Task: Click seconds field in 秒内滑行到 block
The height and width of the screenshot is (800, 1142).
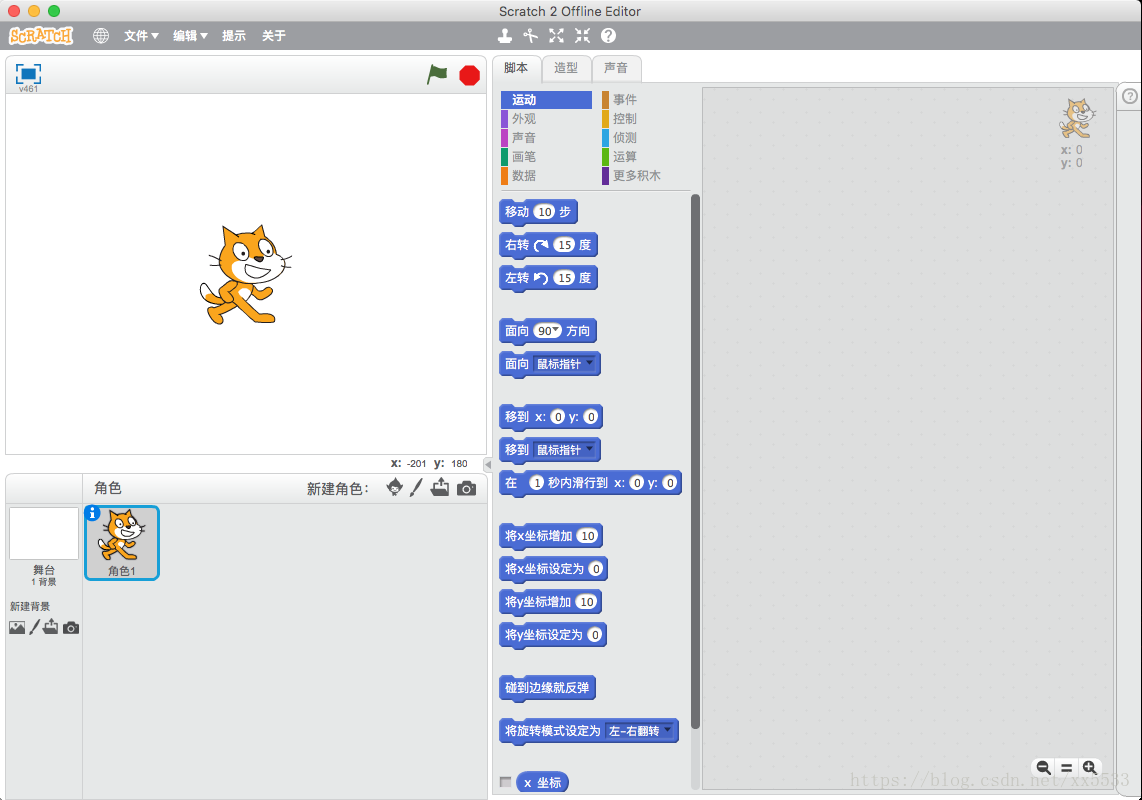Action: pyautogui.click(x=536, y=482)
